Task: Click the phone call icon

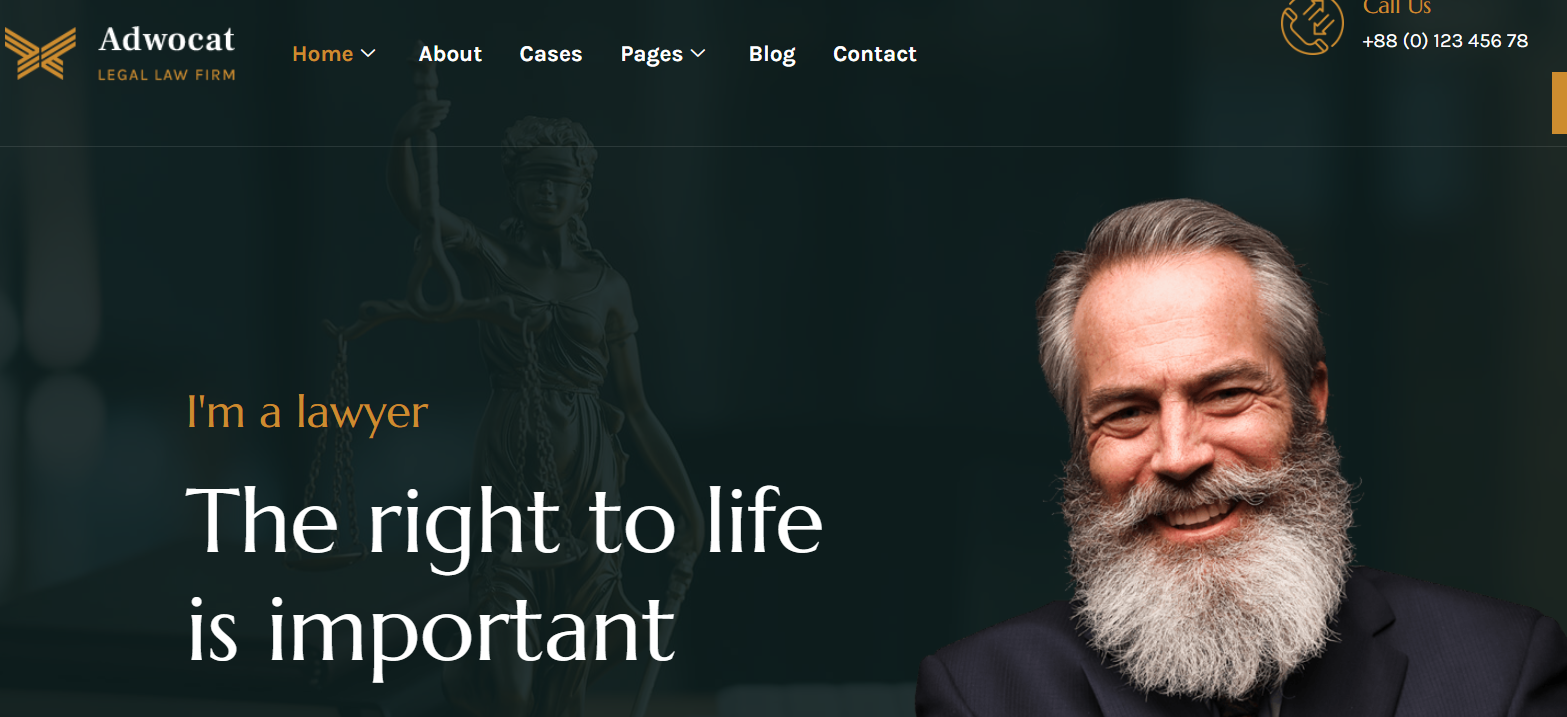Action: coord(1312,24)
